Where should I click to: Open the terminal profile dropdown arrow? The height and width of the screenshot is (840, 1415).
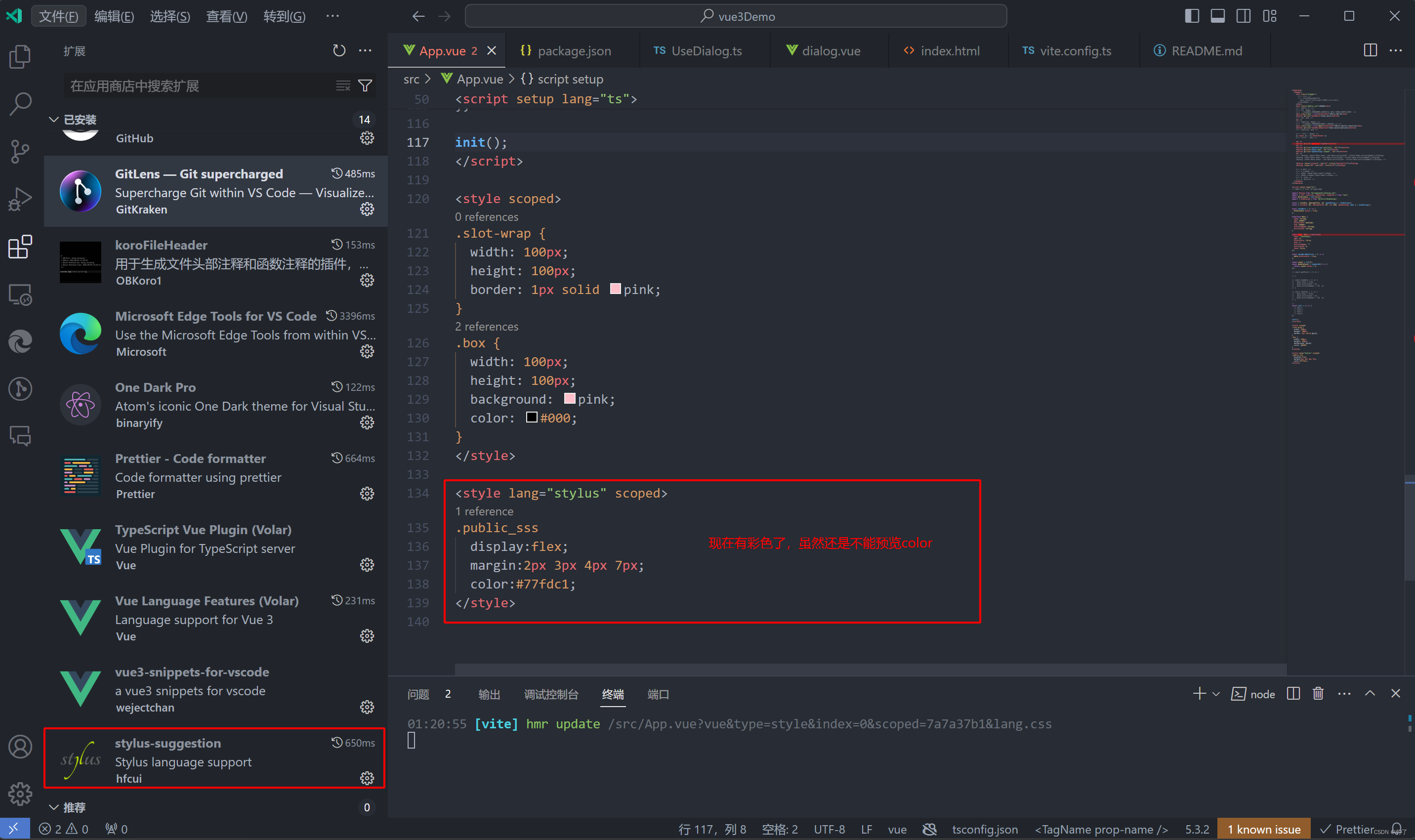(x=1216, y=693)
